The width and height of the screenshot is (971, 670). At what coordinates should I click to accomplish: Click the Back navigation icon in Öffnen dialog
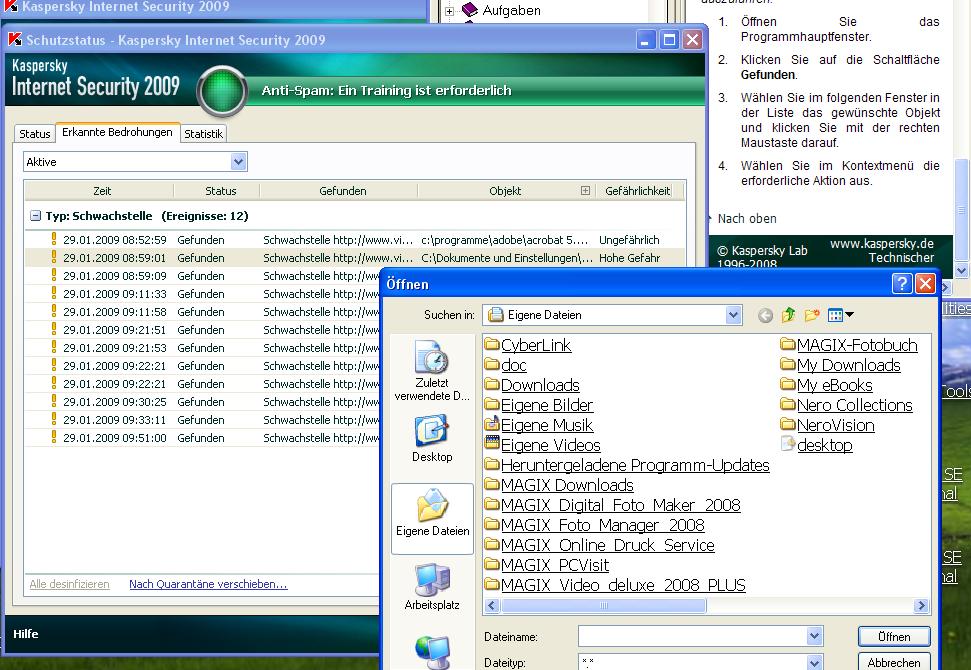(x=765, y=315)
